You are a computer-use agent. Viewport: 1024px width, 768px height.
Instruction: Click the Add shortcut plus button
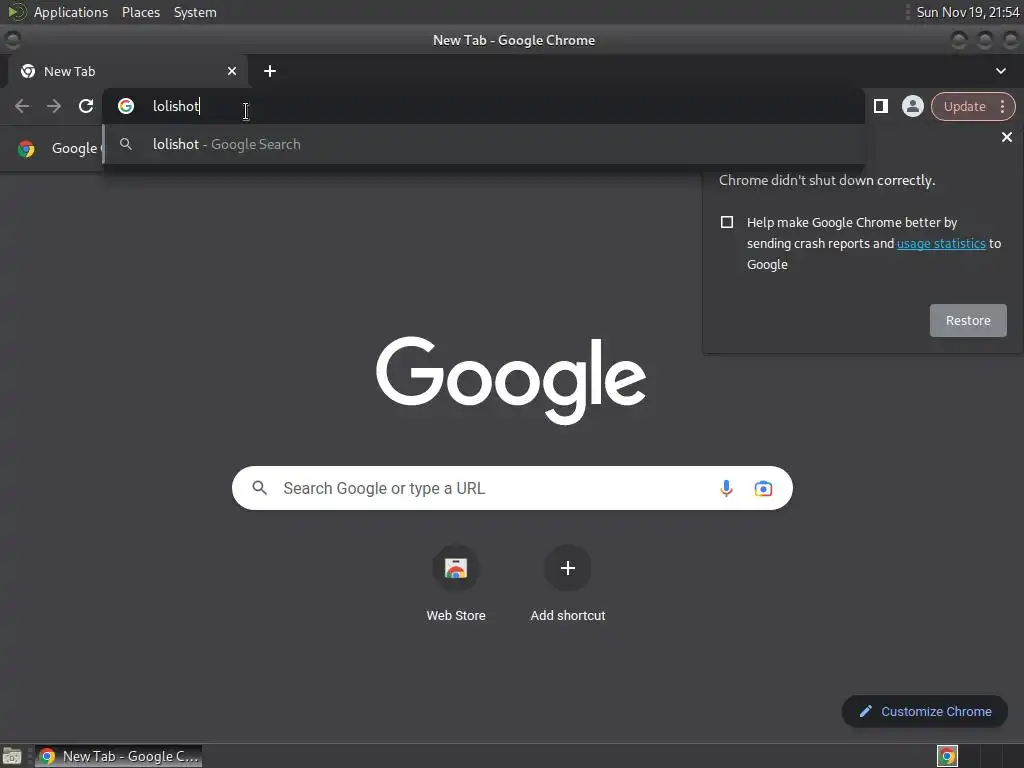pyautogui.click(x=568, y=568)
